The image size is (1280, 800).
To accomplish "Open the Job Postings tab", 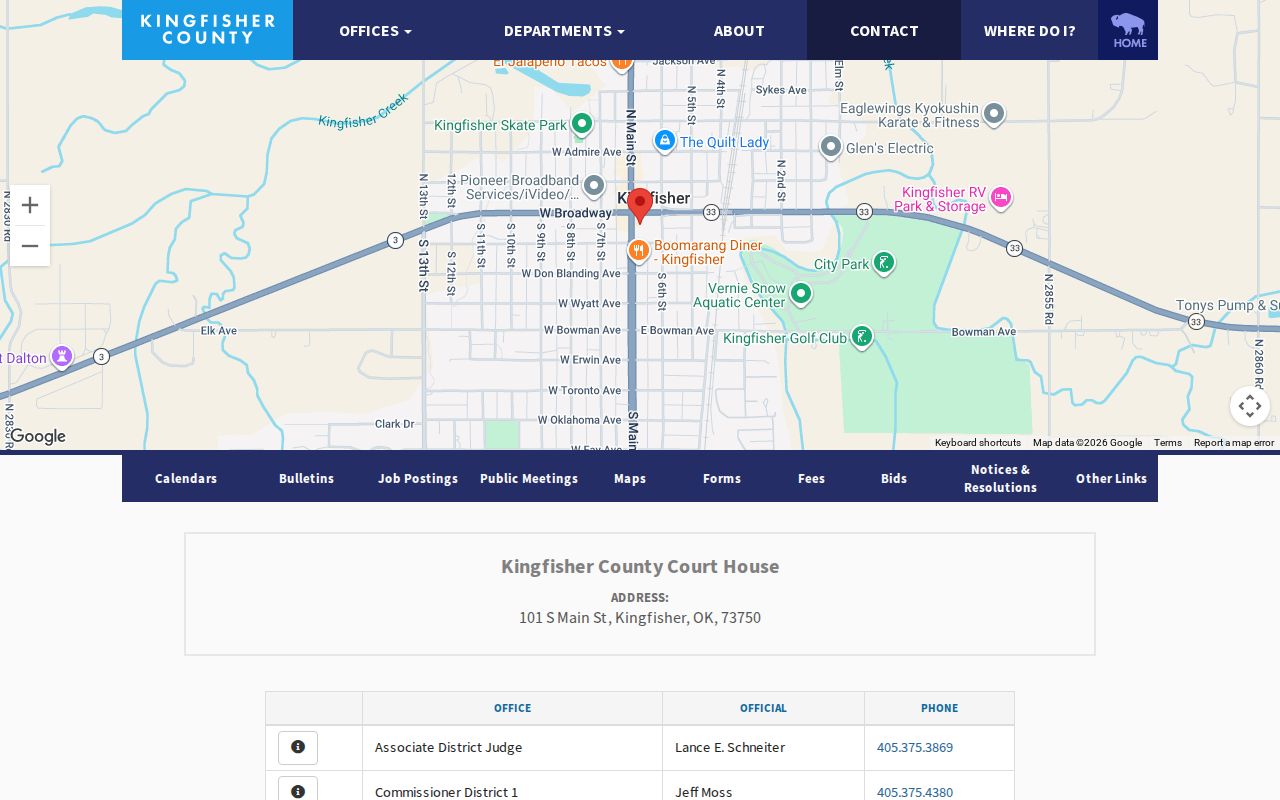I will point(418,479).
